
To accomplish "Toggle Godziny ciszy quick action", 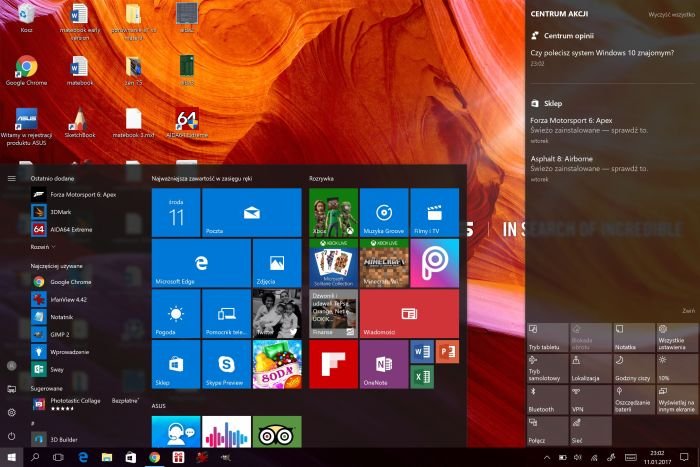I will click(x=633, y=369).
